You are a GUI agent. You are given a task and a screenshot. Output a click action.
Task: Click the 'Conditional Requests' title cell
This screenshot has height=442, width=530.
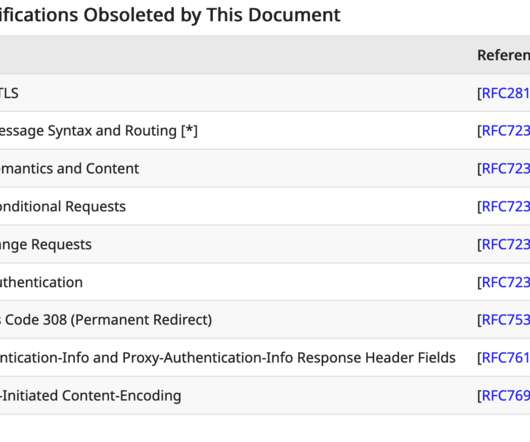pos(63,206)
